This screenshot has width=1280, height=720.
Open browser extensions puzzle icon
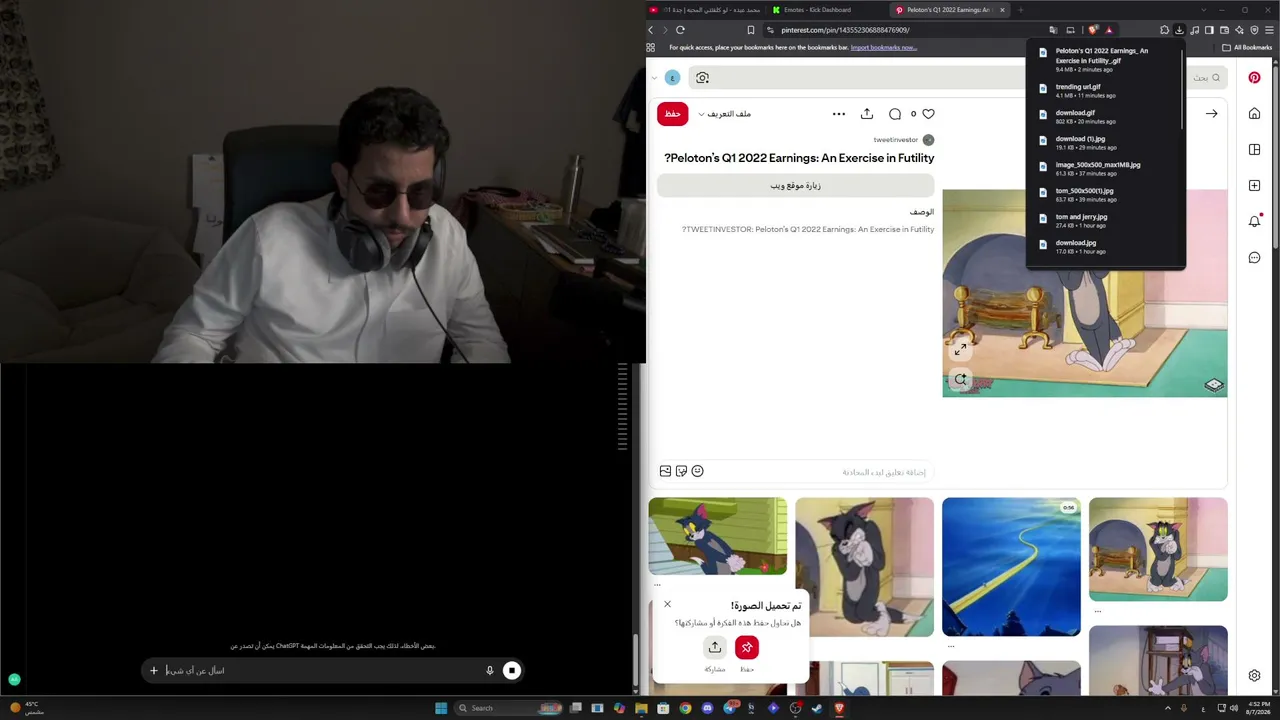tap(1164, 30)
